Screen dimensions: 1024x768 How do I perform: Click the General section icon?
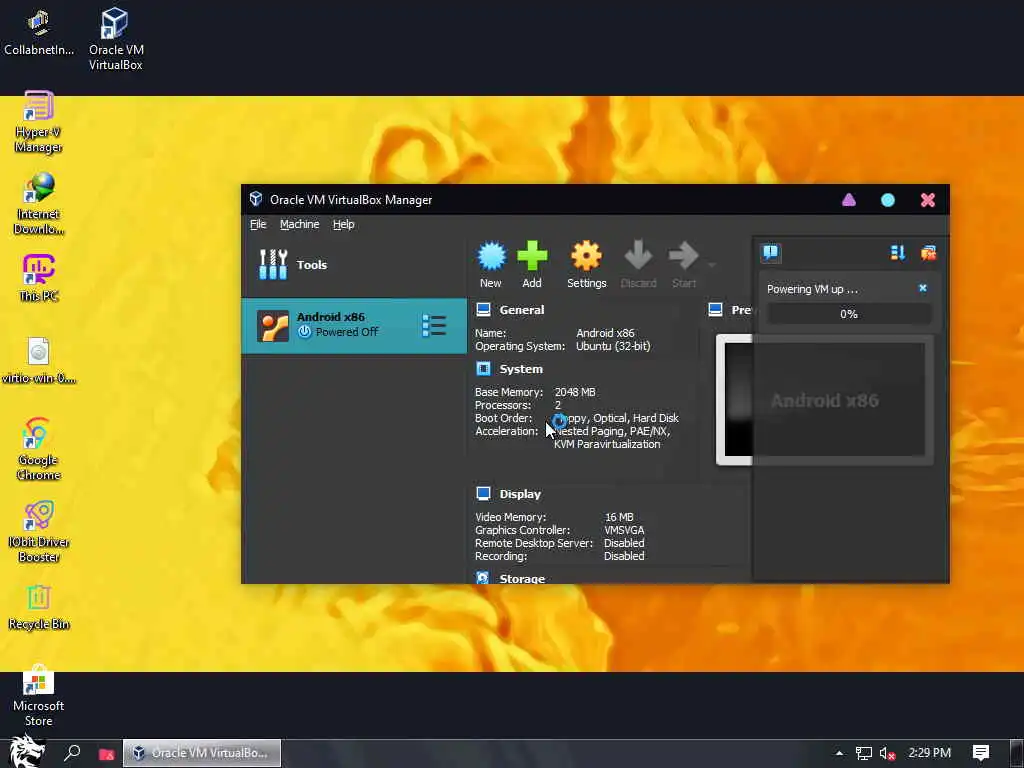click(x=483, y=310)
